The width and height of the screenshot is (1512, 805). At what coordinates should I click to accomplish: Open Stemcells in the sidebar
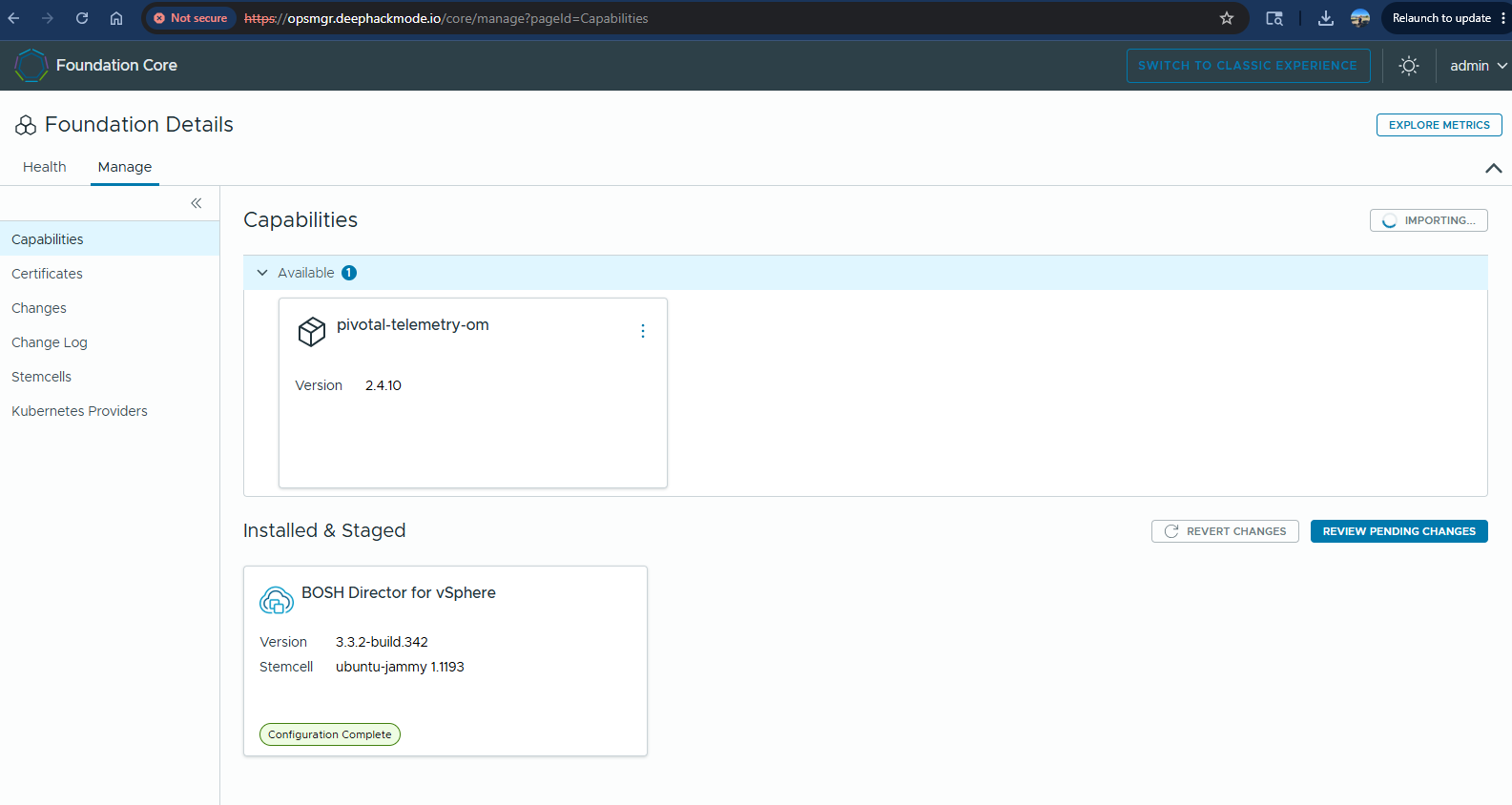click(x=110, y=376)
